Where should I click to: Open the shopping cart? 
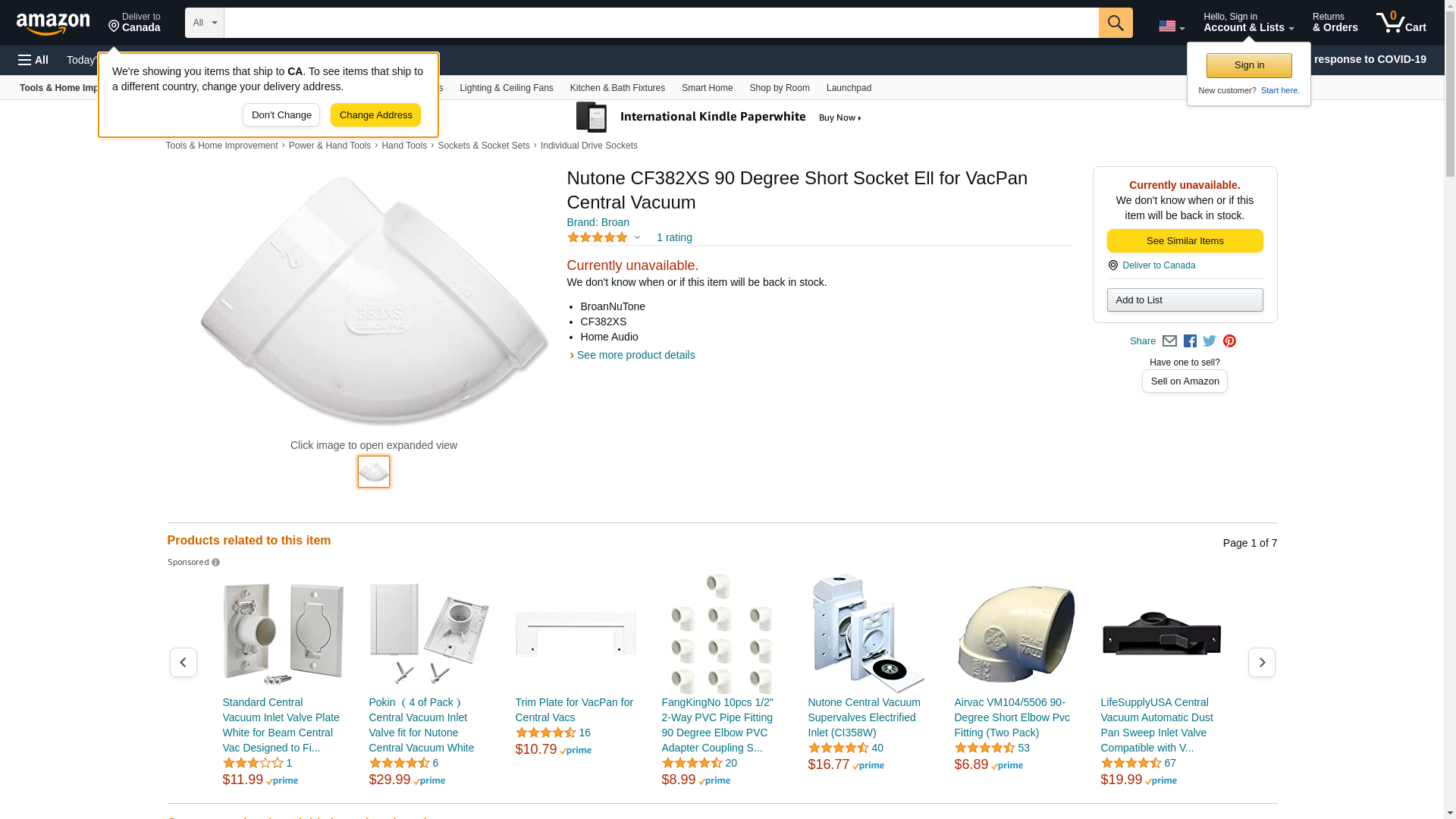click(1401, 23)
